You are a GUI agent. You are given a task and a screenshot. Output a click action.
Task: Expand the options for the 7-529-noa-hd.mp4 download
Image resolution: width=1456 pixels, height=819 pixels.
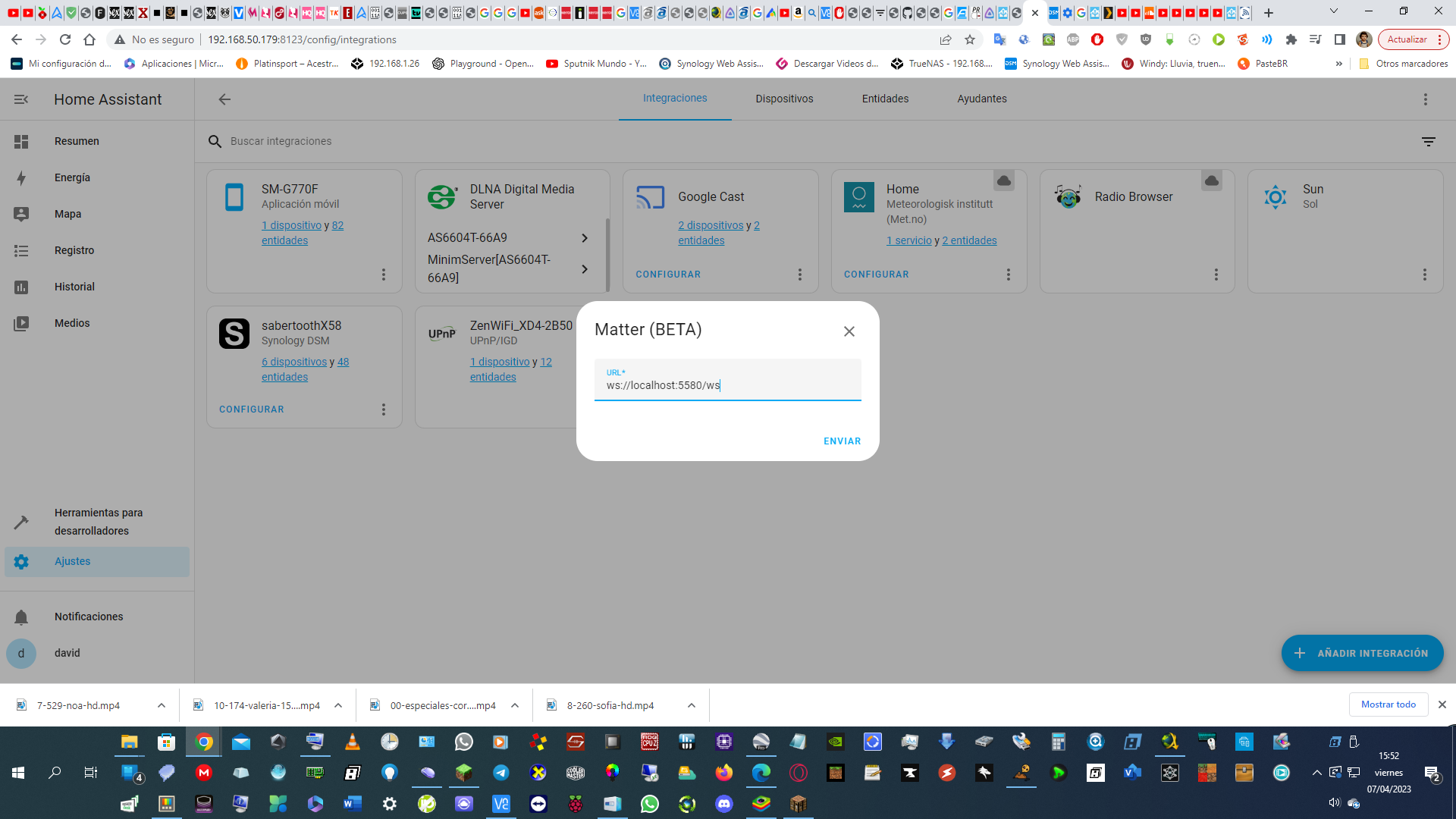coord(162,706)
